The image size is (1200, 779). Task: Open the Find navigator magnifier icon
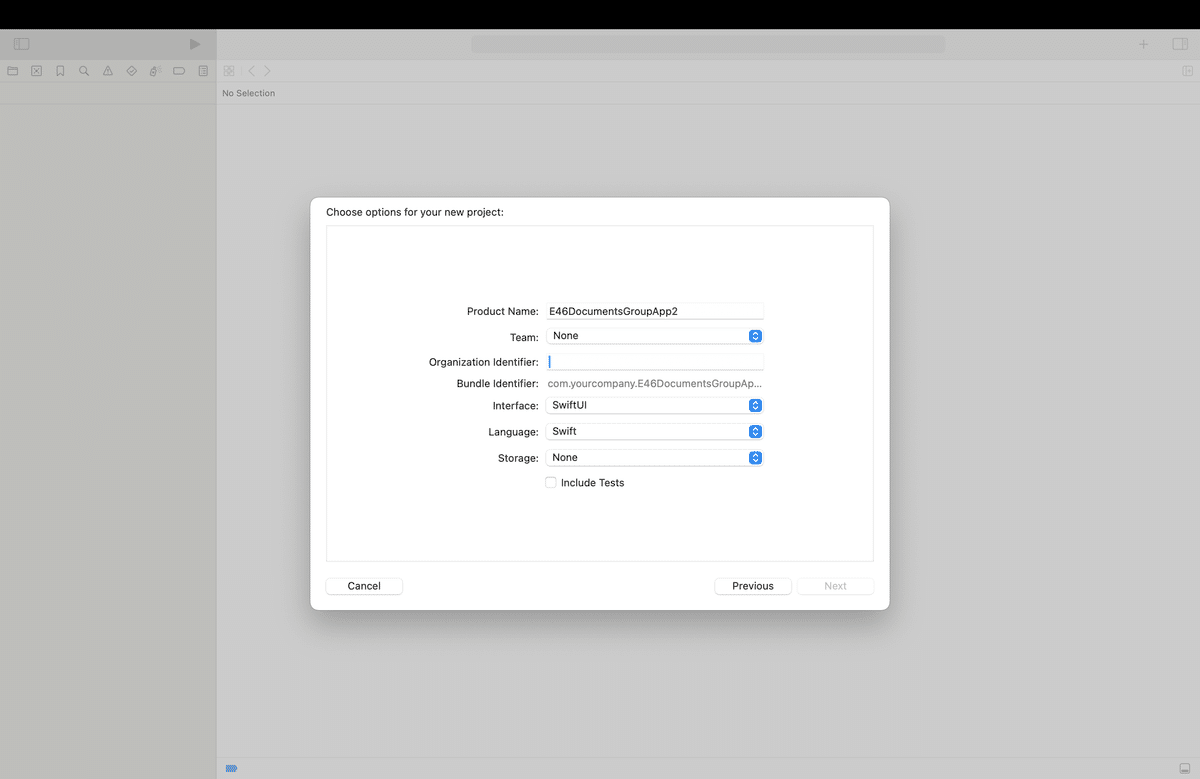(x=84, y=71)
